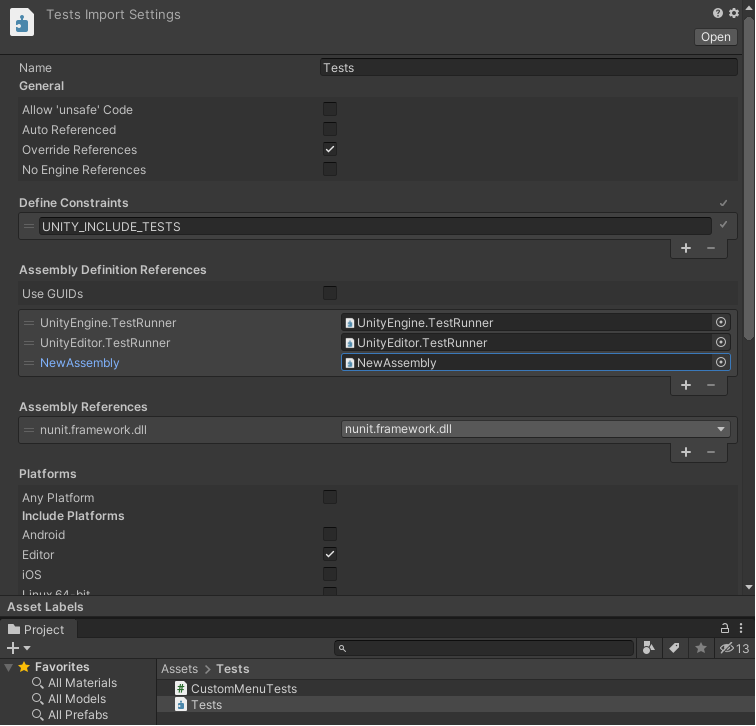
Task: Edit the Name field containing Tests
Action: (528, 67)
